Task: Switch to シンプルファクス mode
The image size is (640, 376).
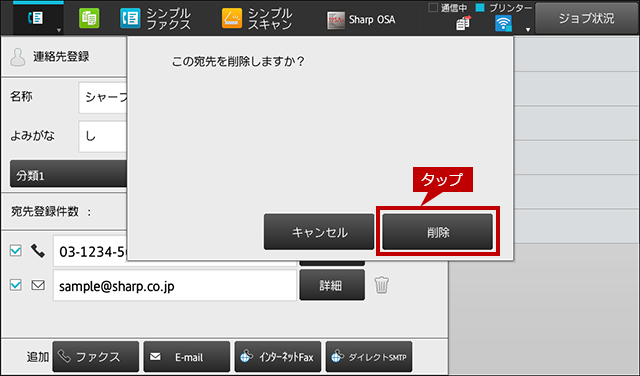Action: click(x=156, y=19)
